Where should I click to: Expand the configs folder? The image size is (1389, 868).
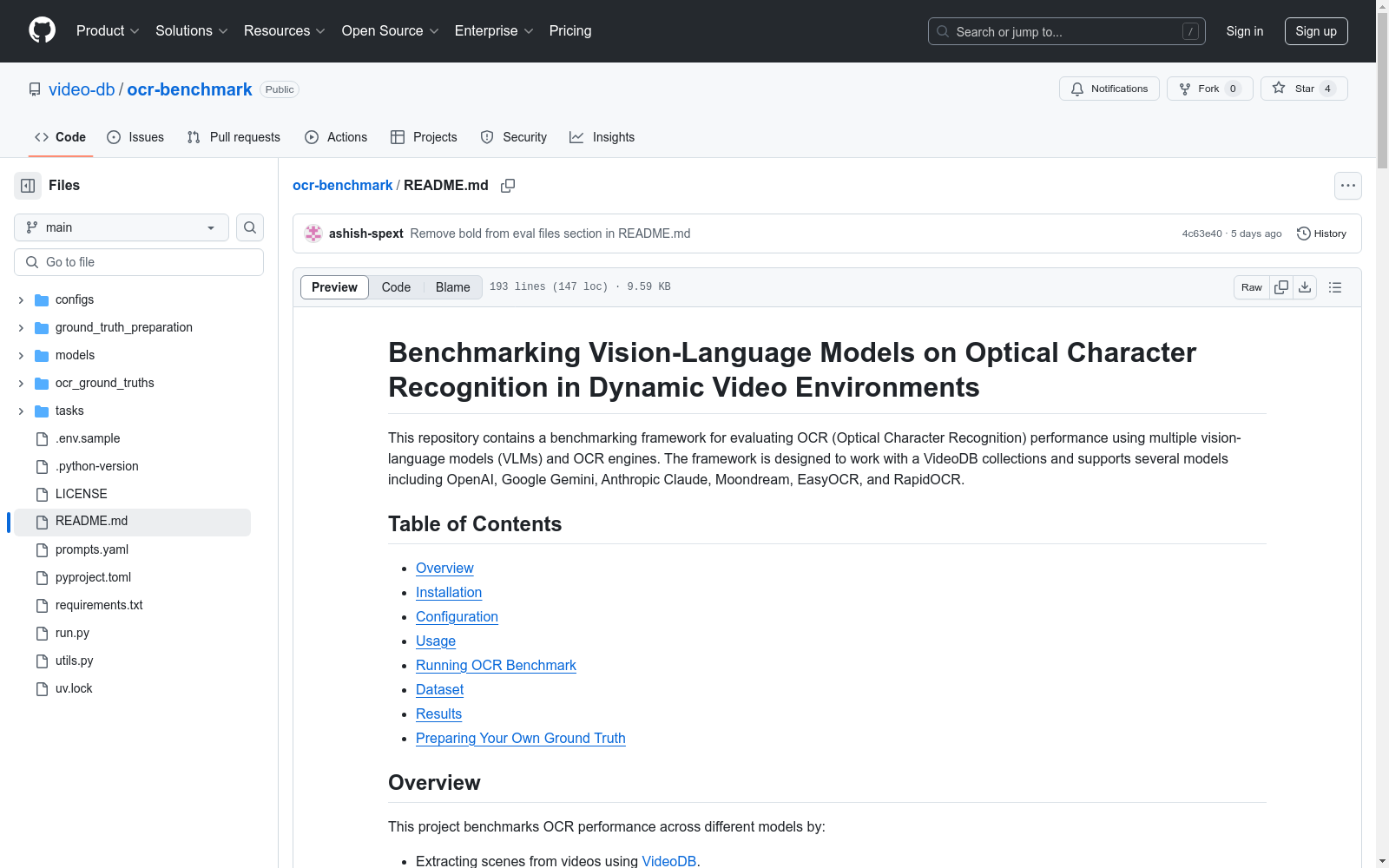21,299
